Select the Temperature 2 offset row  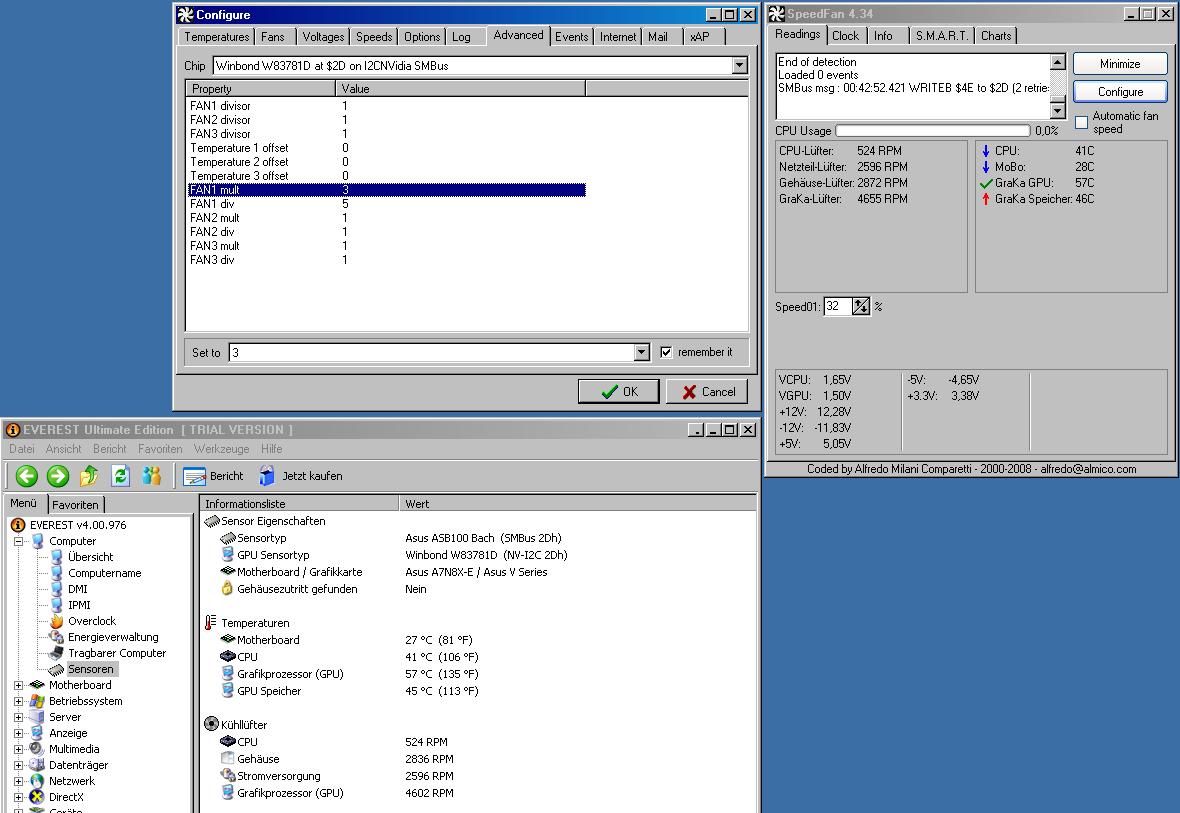tap(387, 162)
